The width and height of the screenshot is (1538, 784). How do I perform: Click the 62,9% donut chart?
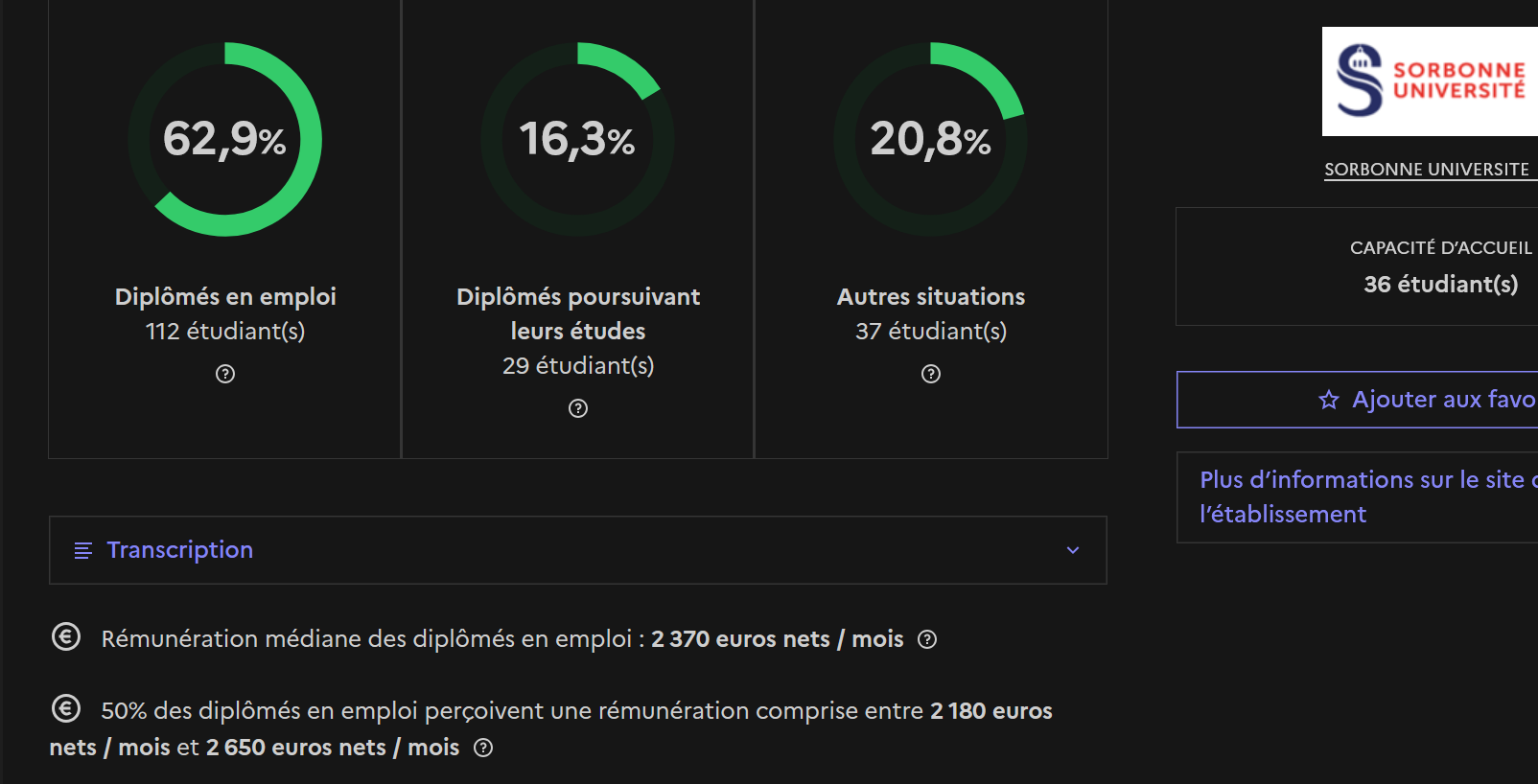[225, 139]
